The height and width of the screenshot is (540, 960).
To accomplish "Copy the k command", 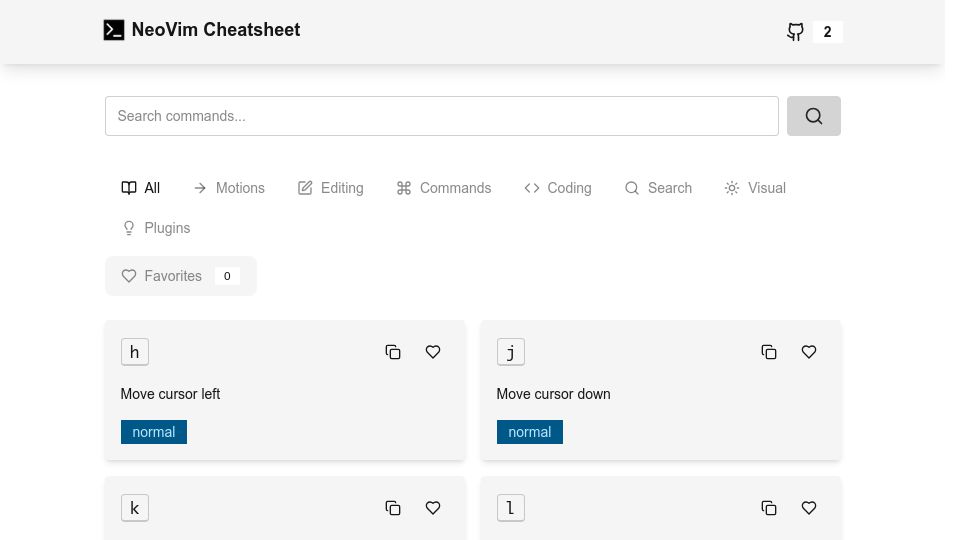I will 393,508.
